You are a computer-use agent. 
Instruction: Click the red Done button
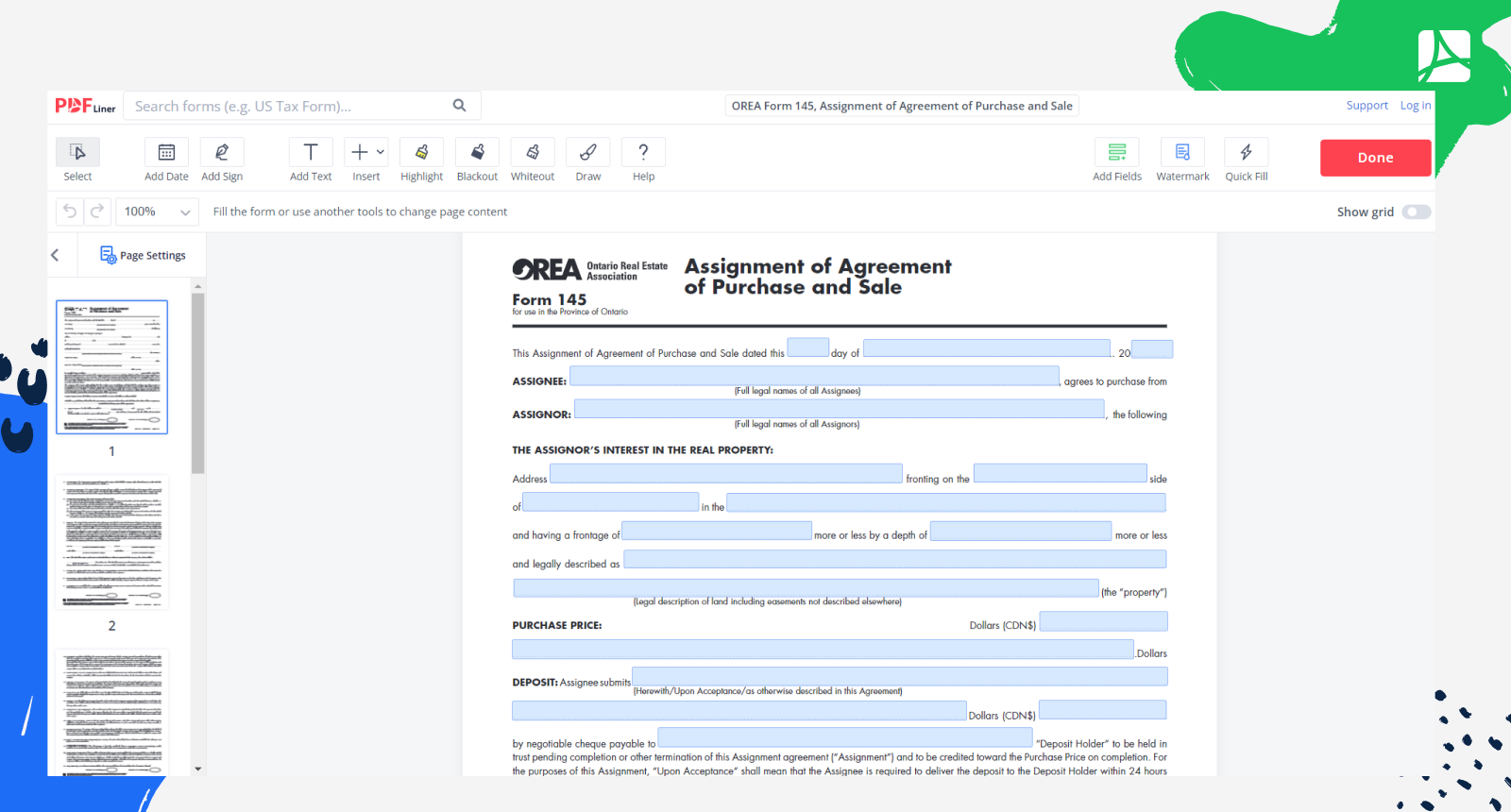[1375, 158]
